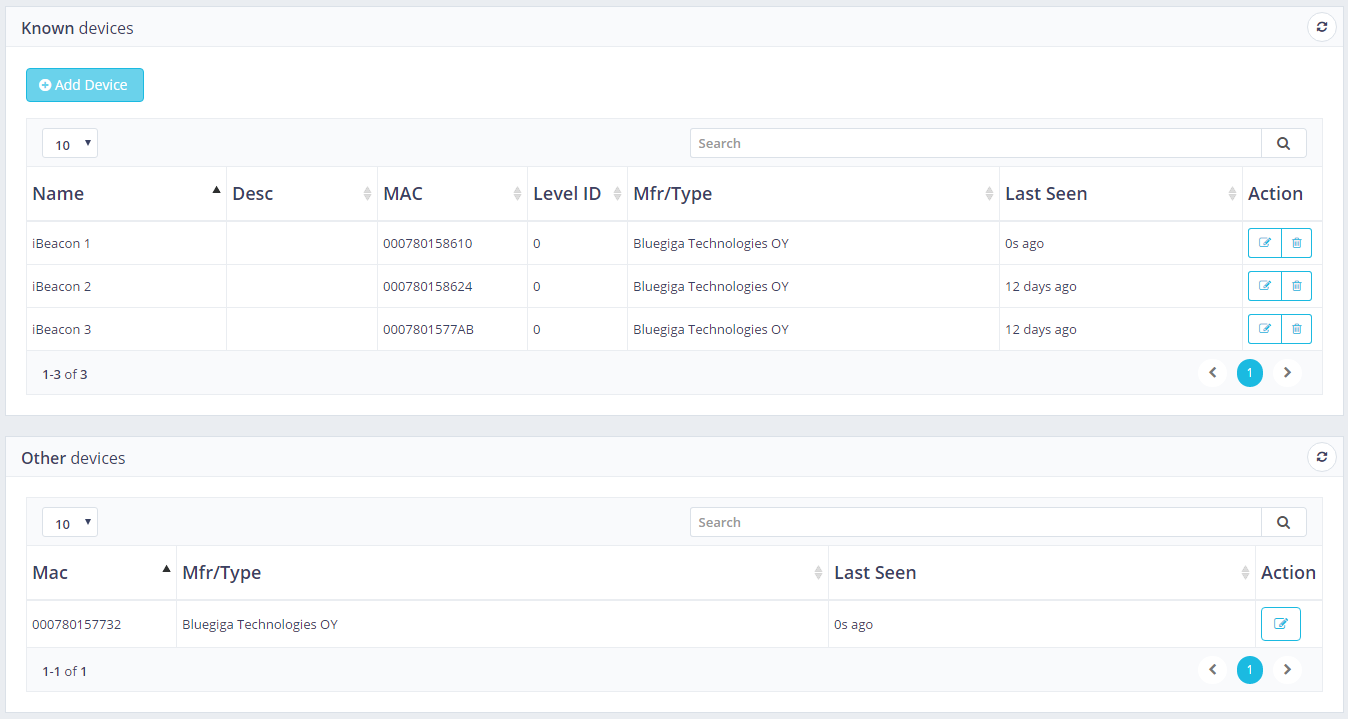Edit the iBeacon 1 device
Viewport: 1348px width, 719px height.
tap(1264, 243)
